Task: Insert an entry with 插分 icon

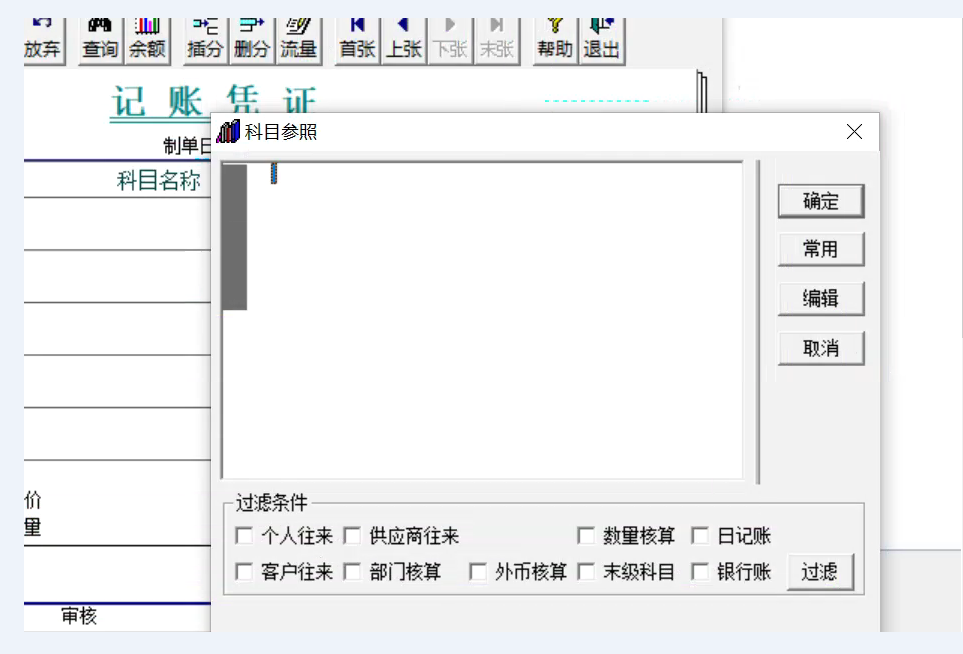Action: click(x=205, y=41)
